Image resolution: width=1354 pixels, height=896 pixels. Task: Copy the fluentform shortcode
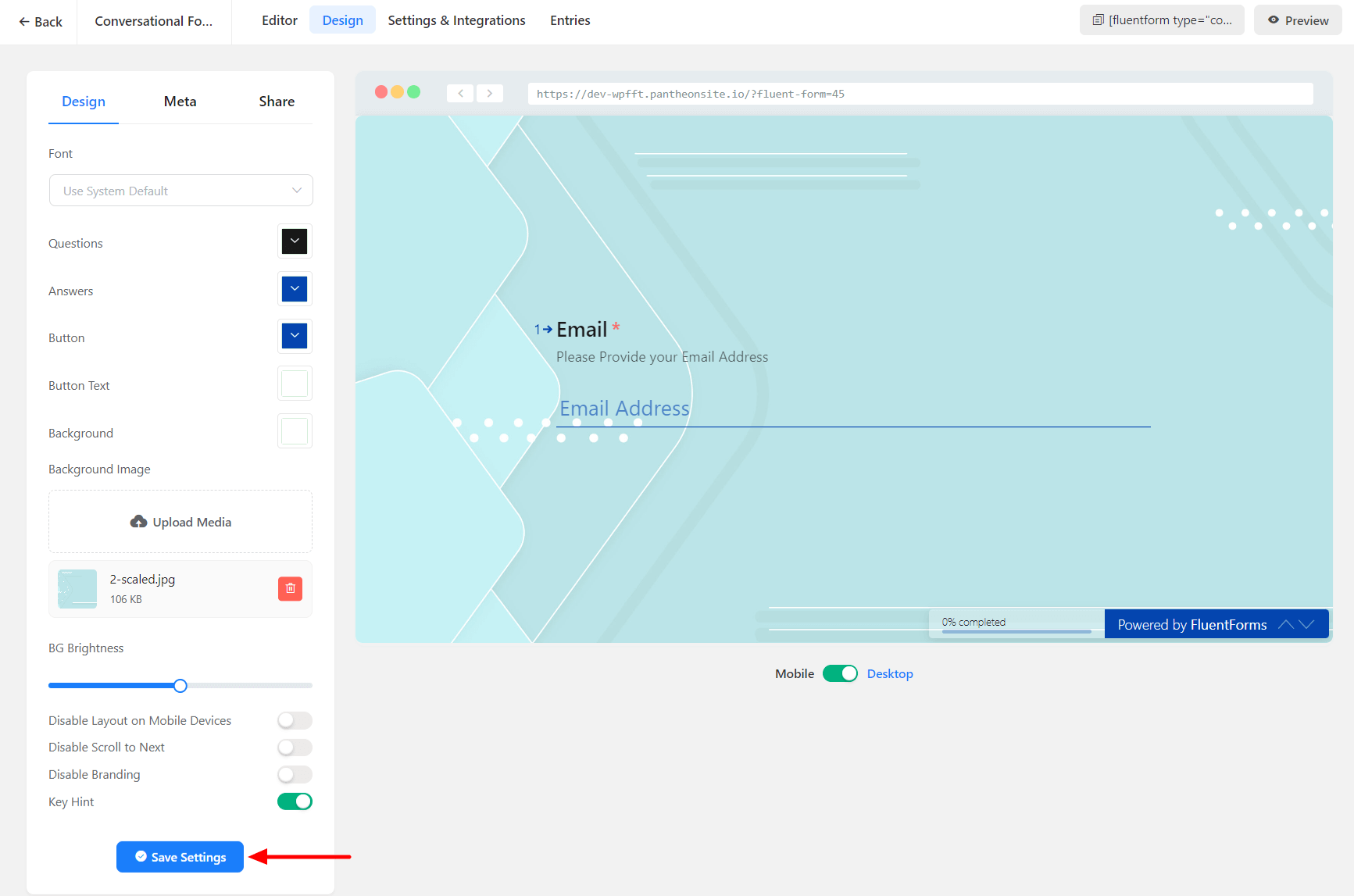(x=1162, y=20)
